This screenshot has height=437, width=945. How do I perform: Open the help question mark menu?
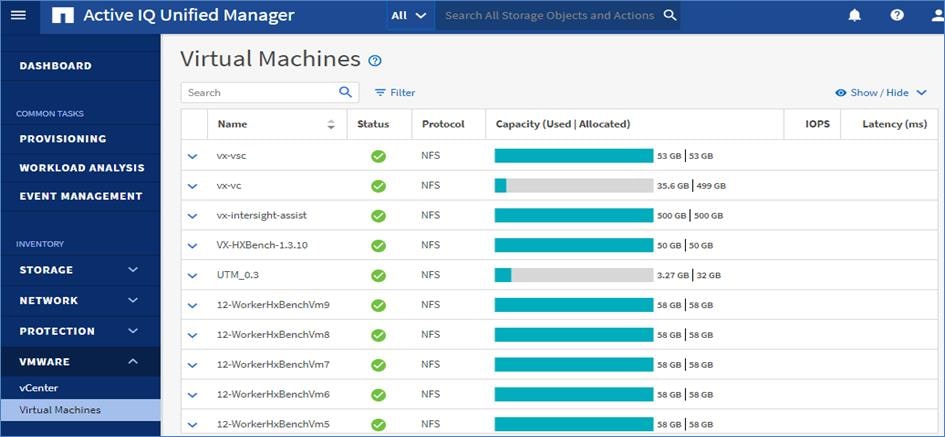pos(897,16)
